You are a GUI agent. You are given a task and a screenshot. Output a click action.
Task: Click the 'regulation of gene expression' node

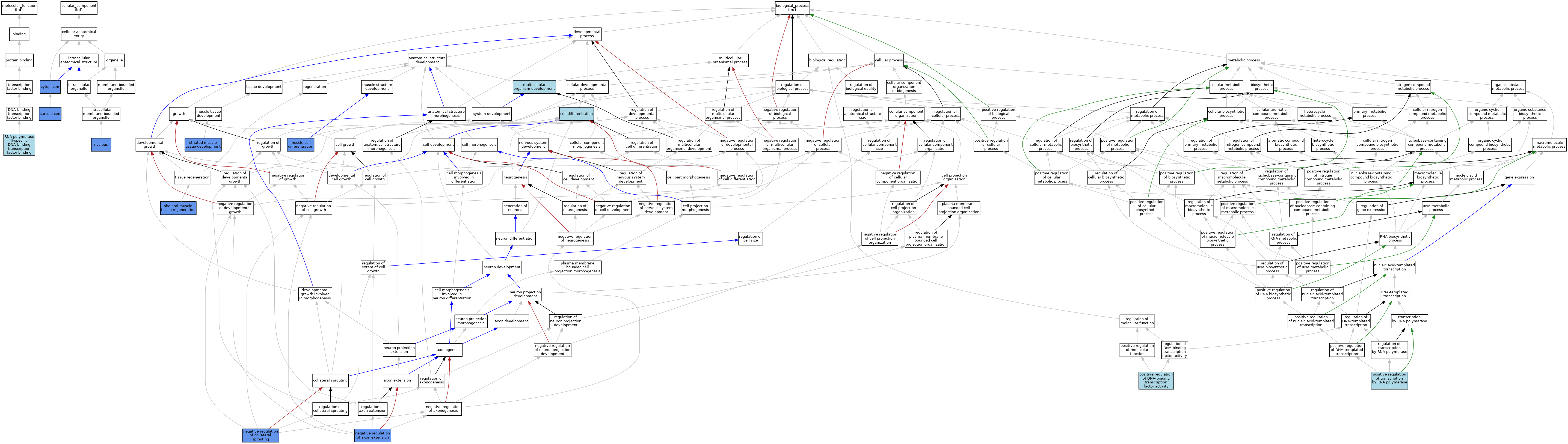(x=1372, y=208)
